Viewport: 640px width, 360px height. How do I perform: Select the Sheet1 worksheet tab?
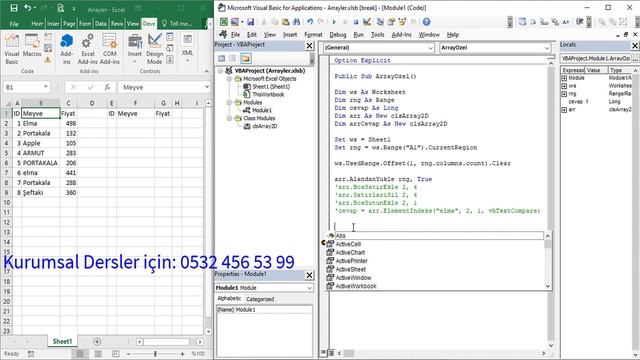coord(62,341)
